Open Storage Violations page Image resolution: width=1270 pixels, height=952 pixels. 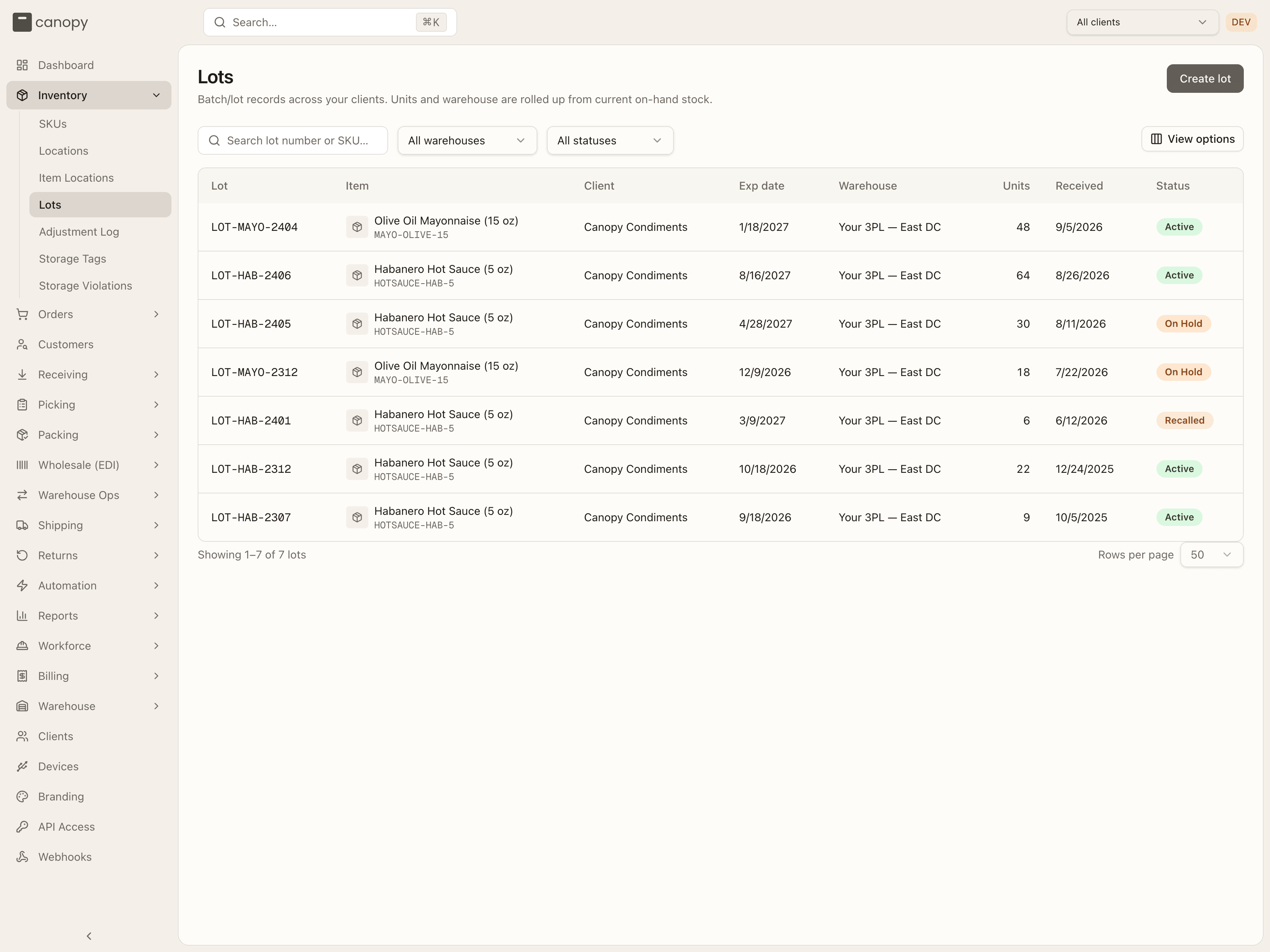(86, 286)
